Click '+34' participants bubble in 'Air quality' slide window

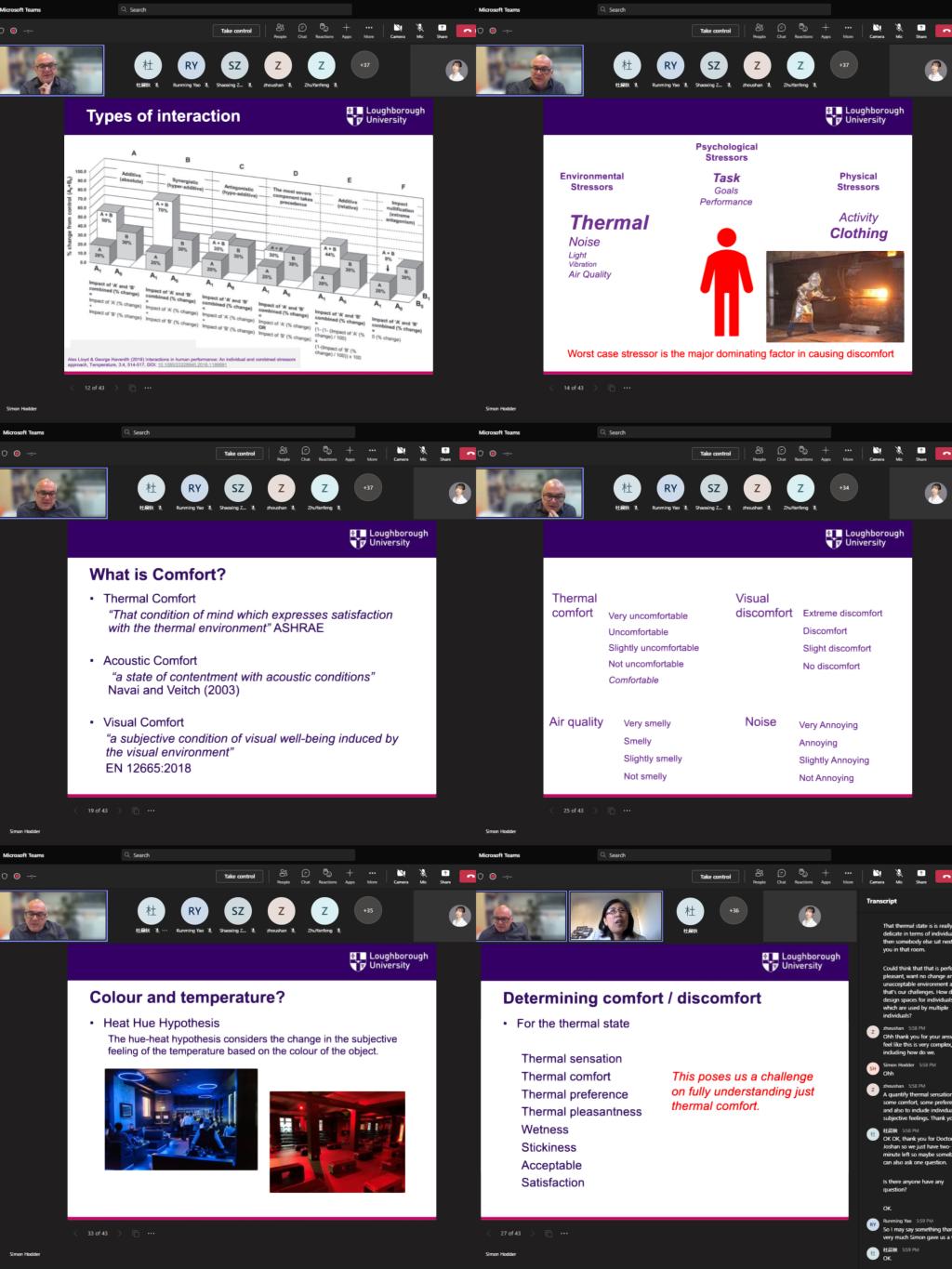pos(843,488)
